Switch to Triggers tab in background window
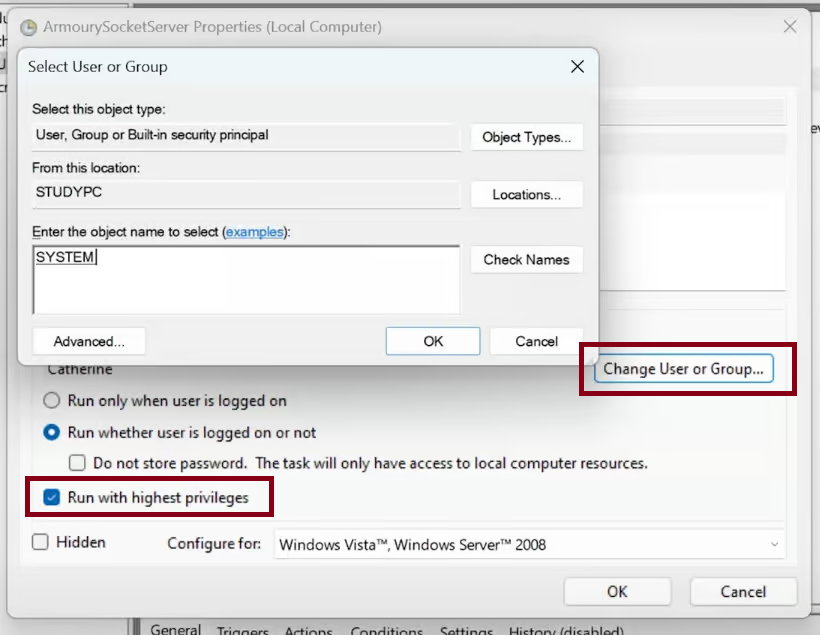 click(x=242, y=630)
